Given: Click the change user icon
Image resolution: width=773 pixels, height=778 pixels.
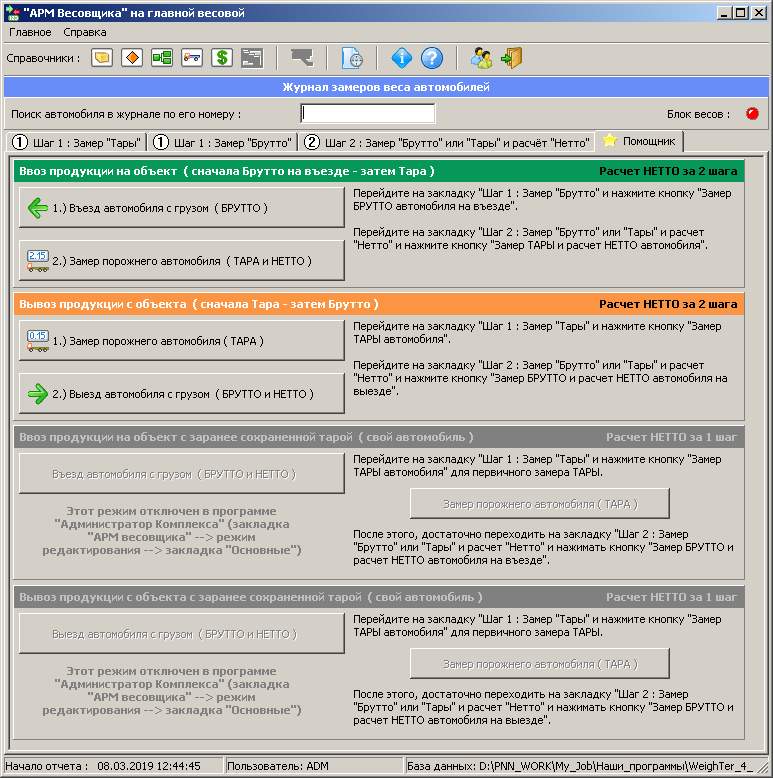Looking at the screenshot, I should [x=482, y=58].
